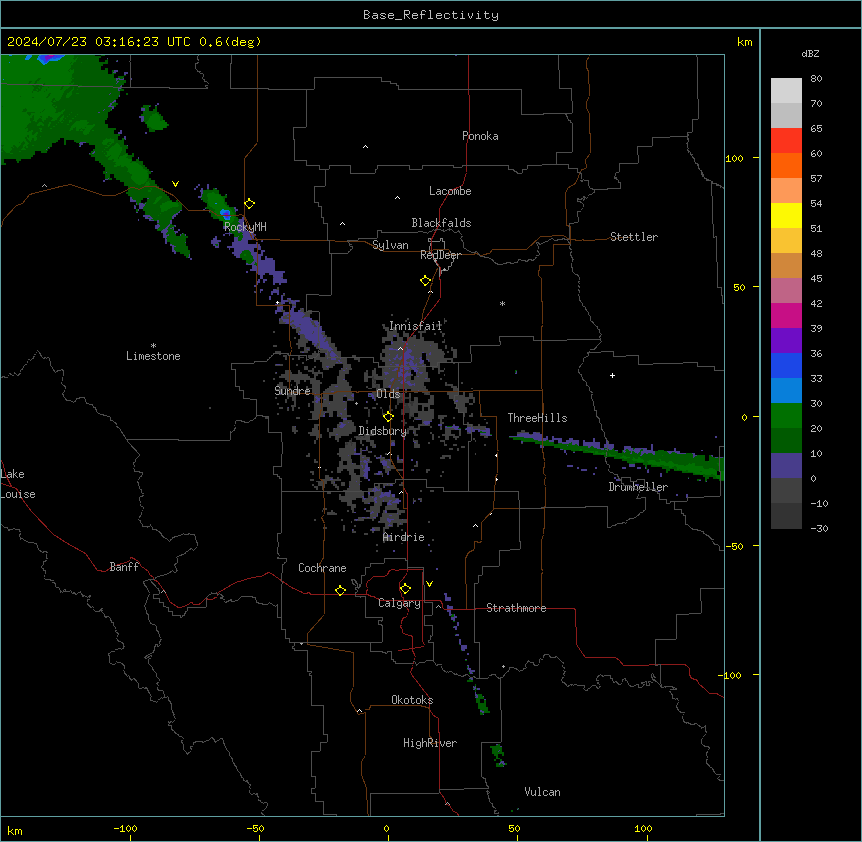Click the yellow diamond marker beside RockyMH
Viewport: 862px width, 842px height.
(x=250, y=204)
